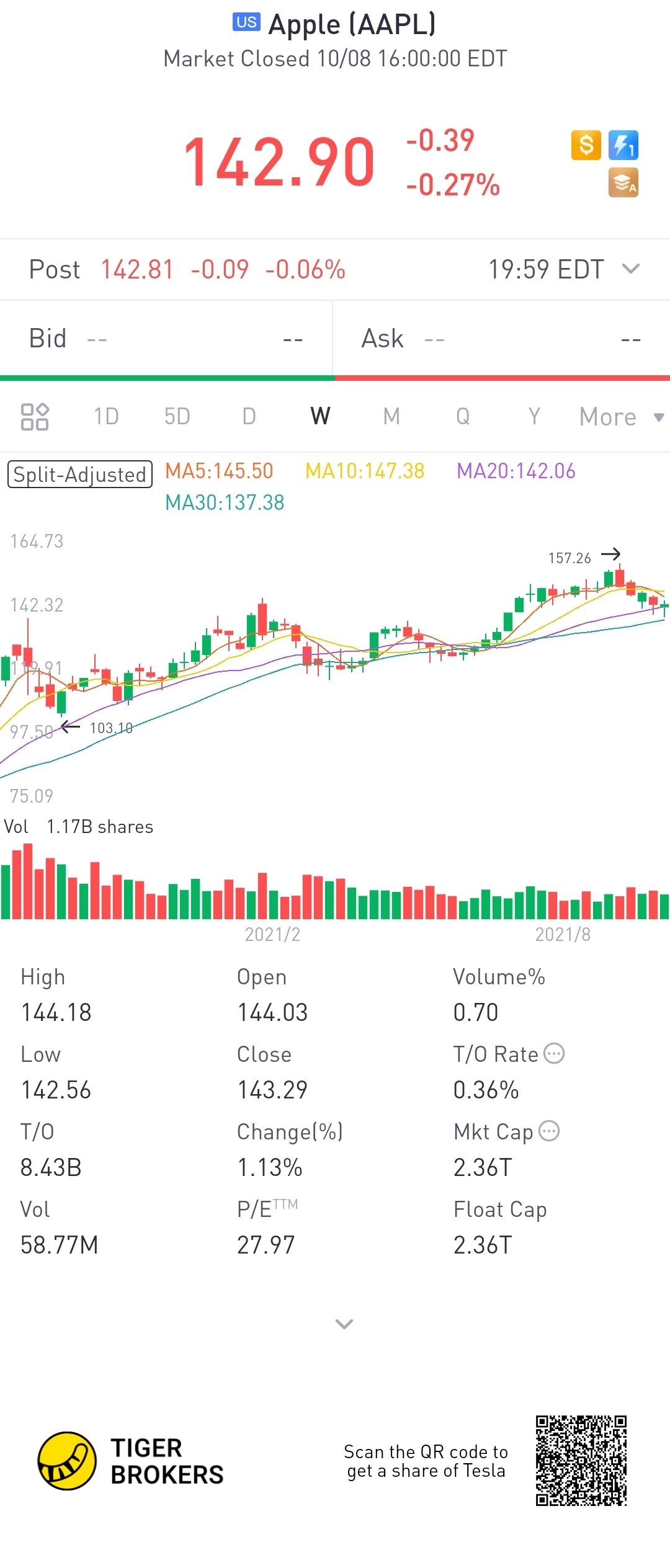Tap the Open value 144.03
This screenshot has height=1568, width=670.
[x=272, y=1013]
